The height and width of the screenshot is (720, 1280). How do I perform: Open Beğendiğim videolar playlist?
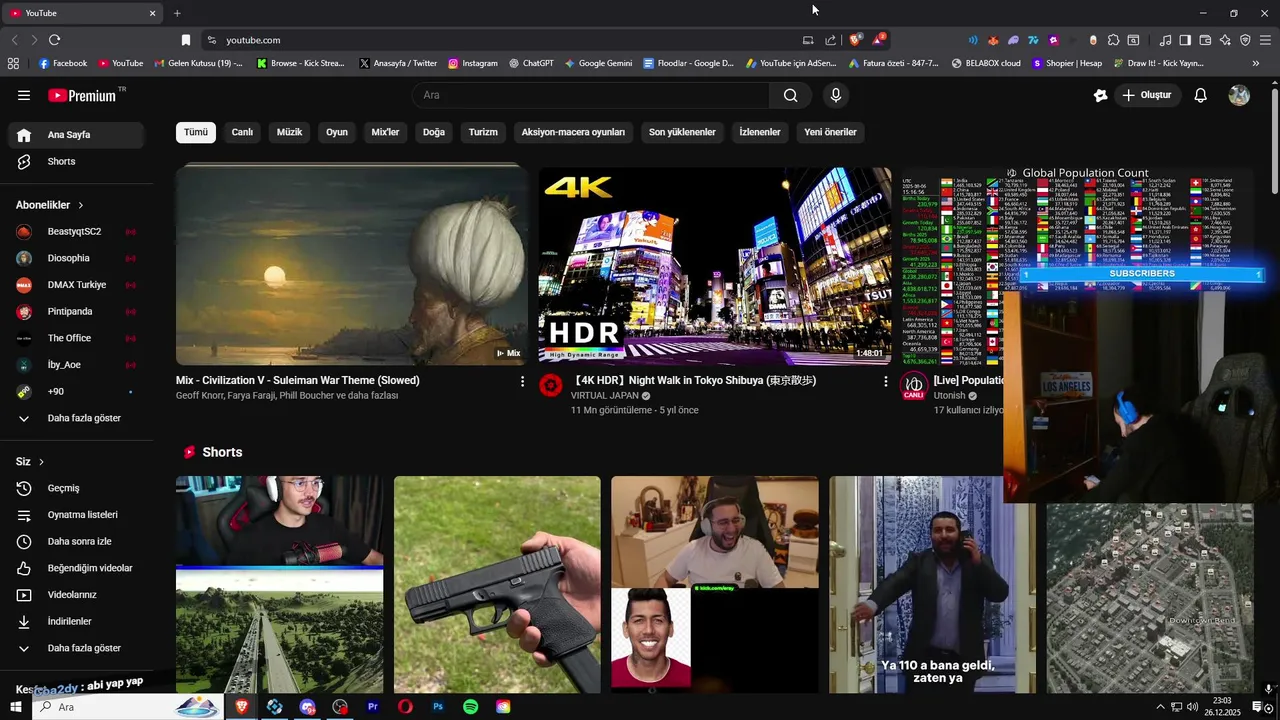pos(75,568)
